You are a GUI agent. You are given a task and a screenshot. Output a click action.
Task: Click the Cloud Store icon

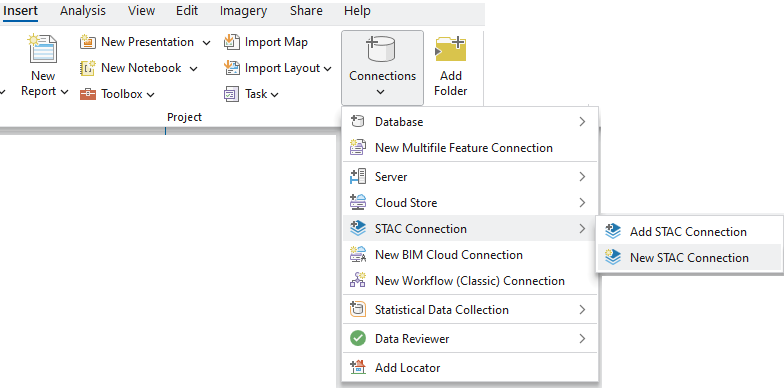pos(358,202)
